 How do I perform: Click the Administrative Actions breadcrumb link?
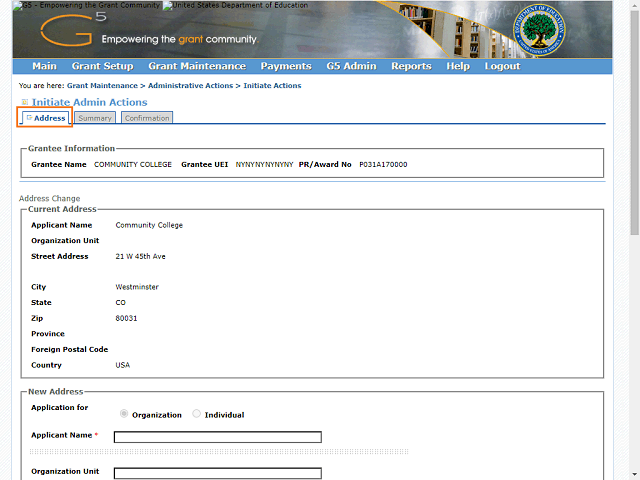(x=191, y=86)
